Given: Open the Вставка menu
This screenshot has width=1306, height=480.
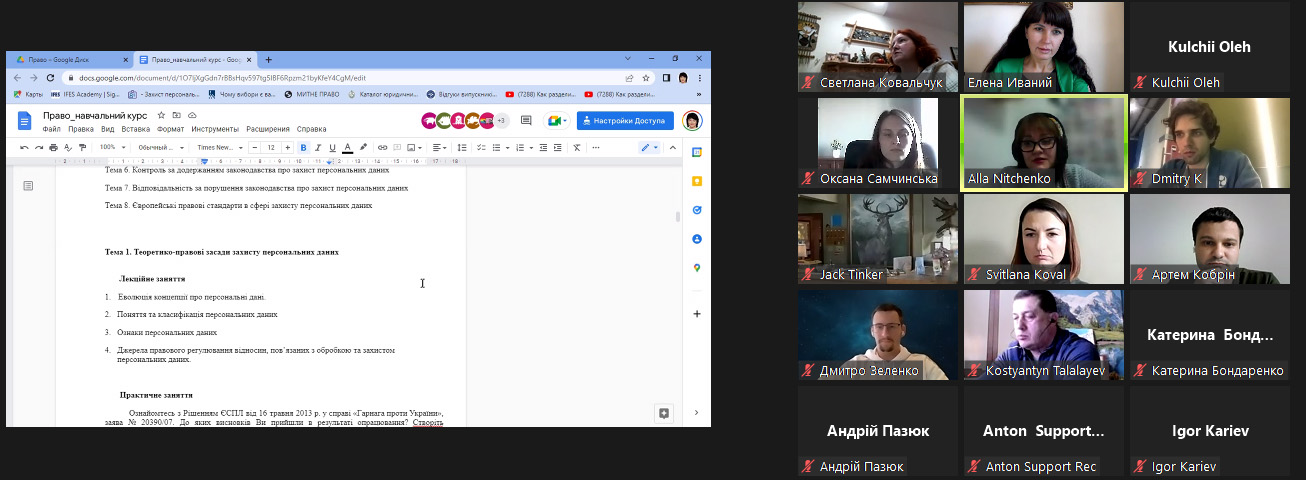Looking at the screenshot, I should (x=135, y=129).
